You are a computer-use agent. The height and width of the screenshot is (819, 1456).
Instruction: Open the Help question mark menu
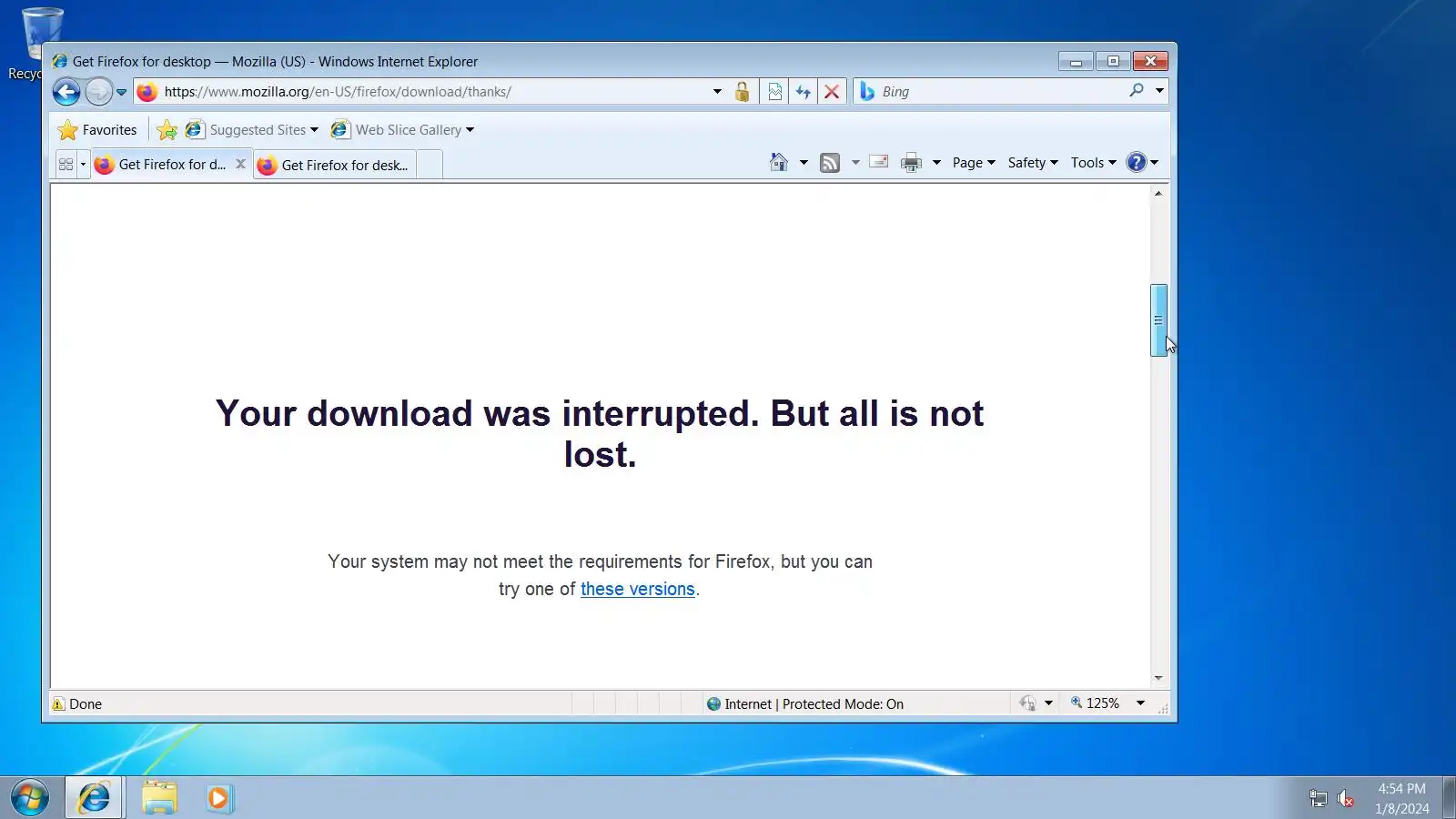1142,163
